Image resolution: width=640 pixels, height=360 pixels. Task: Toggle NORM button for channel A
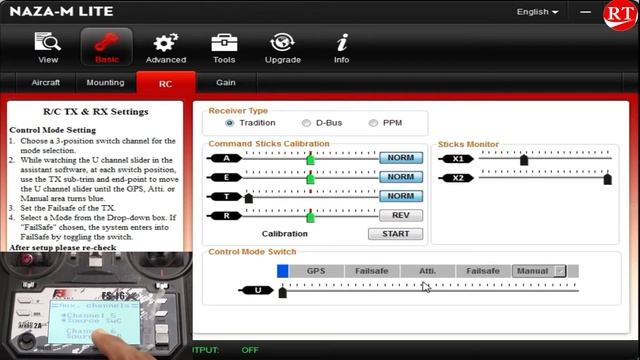point(401,158)
